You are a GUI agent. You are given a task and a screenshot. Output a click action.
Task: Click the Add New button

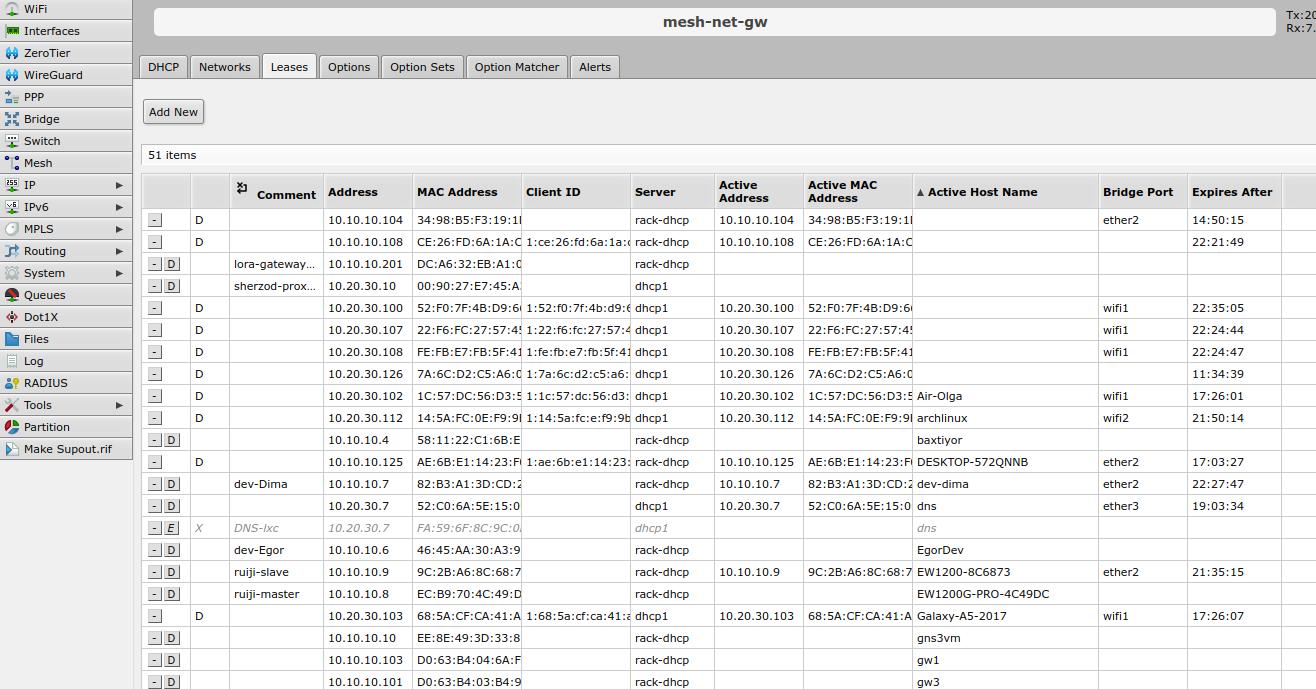point(173,112)
